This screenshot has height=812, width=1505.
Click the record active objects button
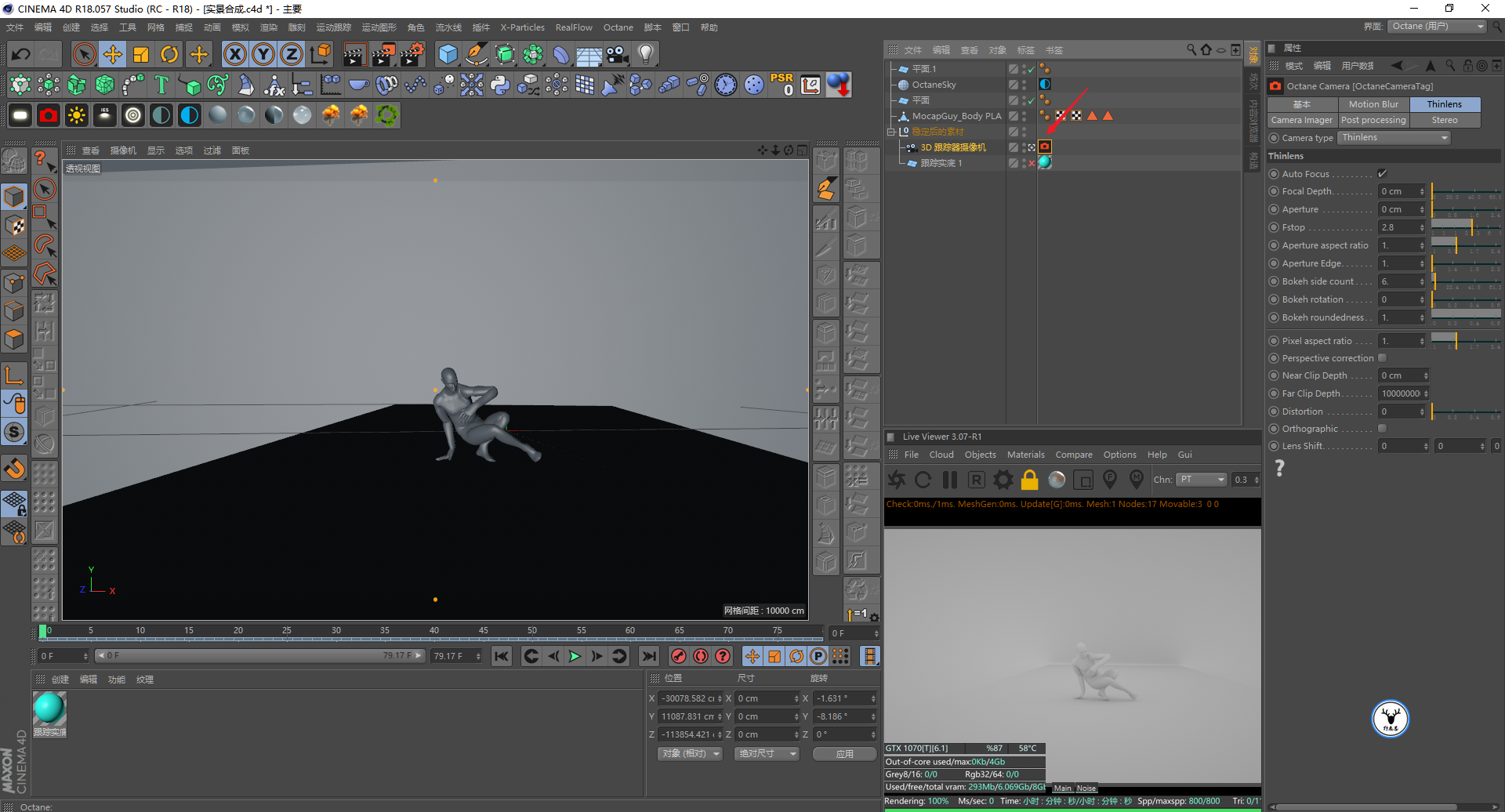tap(679, 656)
